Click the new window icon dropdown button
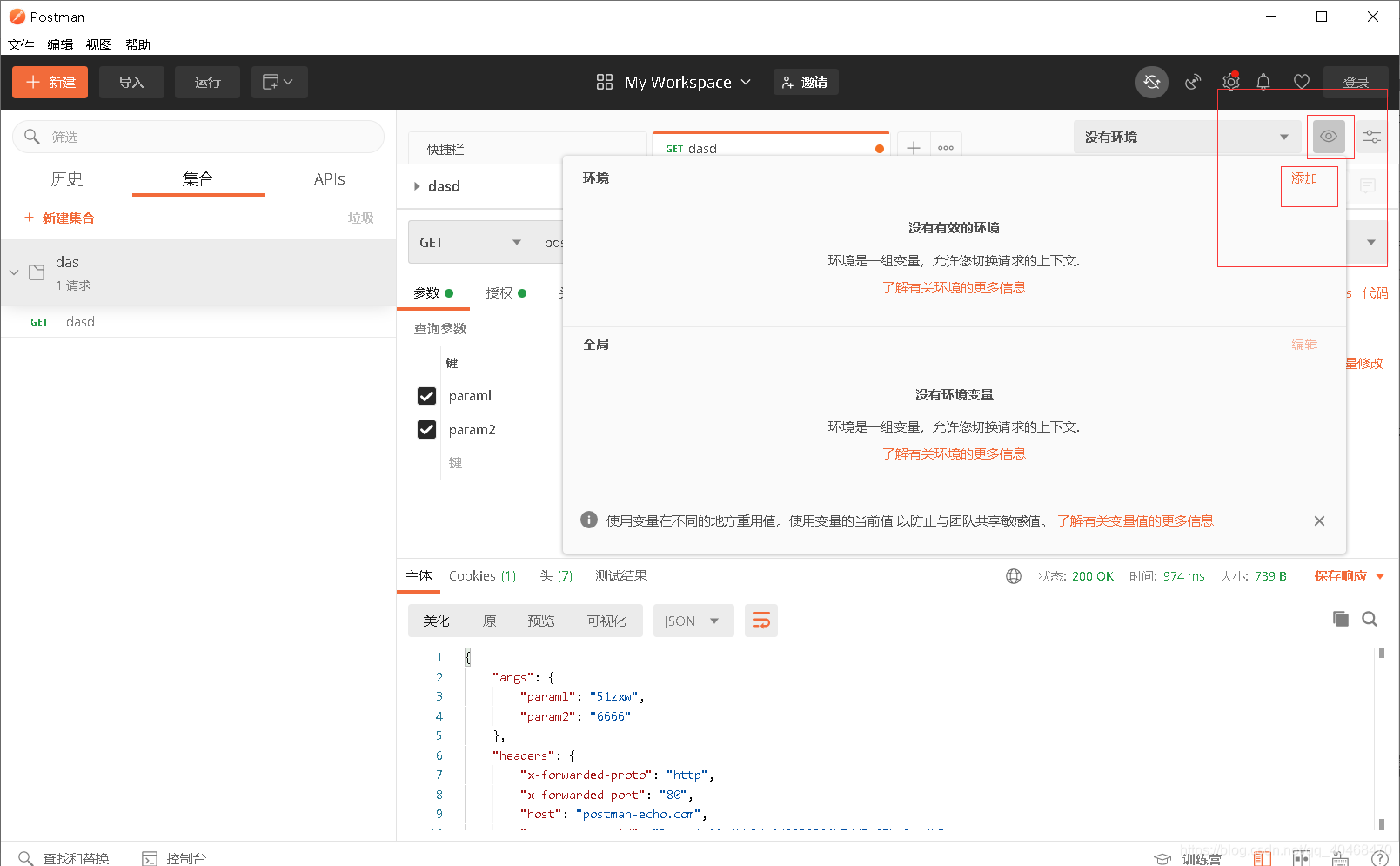Screen dimensions: 1400x866 point(279,82)
